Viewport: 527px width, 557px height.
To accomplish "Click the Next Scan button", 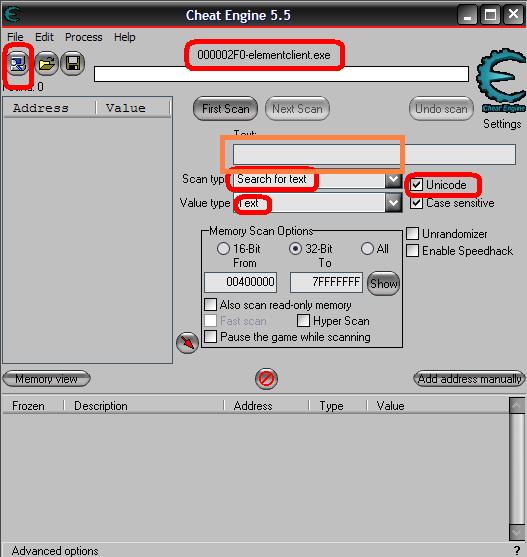I will [297, 109].
